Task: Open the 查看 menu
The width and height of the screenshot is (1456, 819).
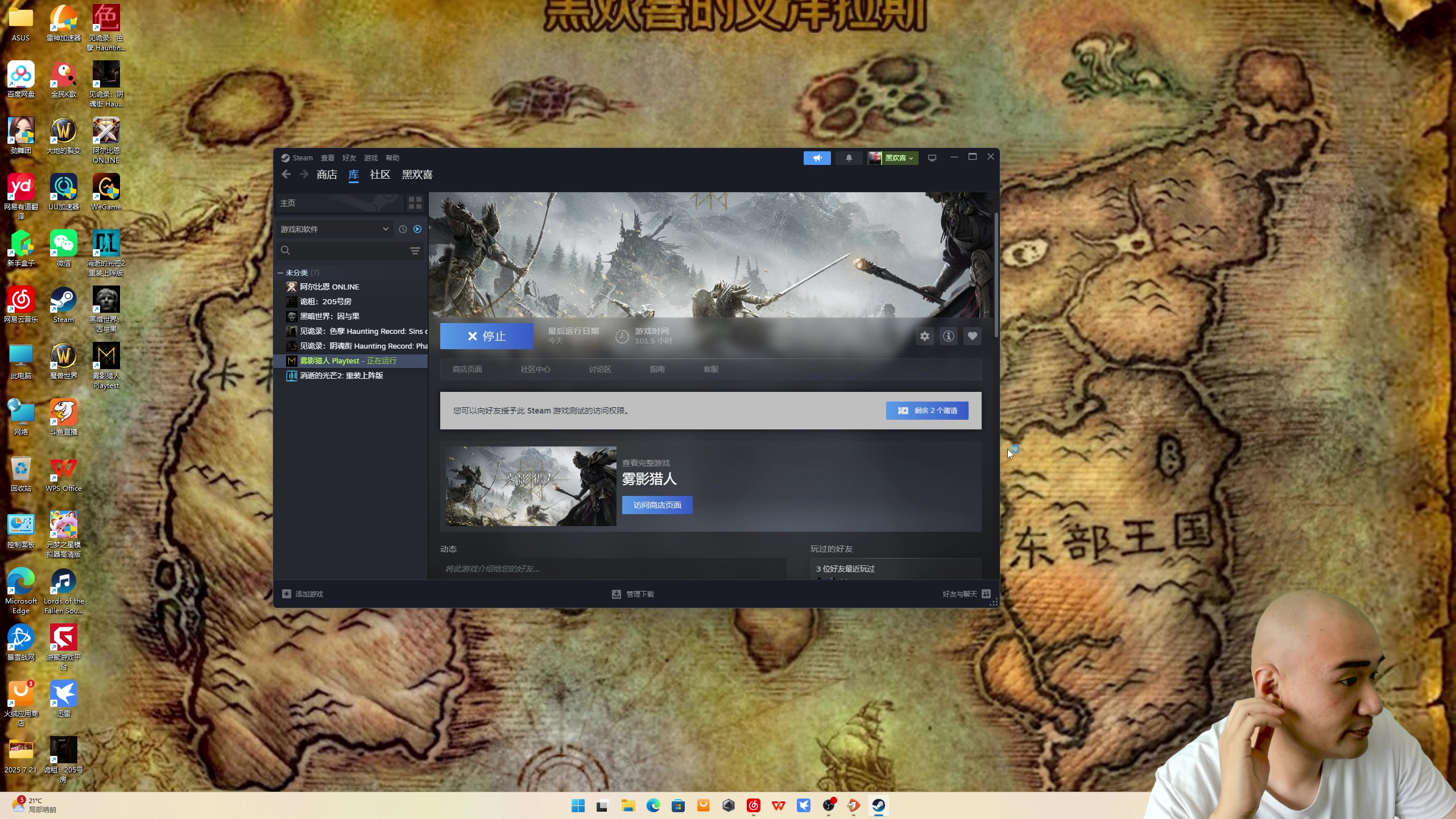Action: click(328, 158)
